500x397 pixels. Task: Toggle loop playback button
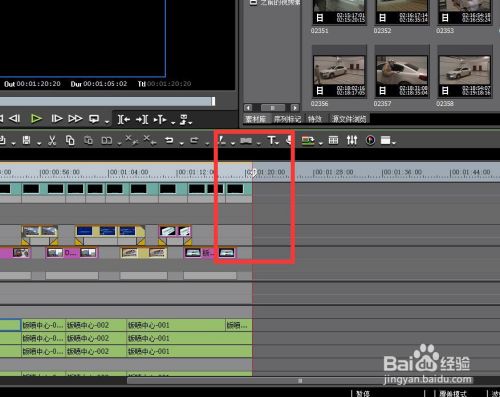pos(94,119)
